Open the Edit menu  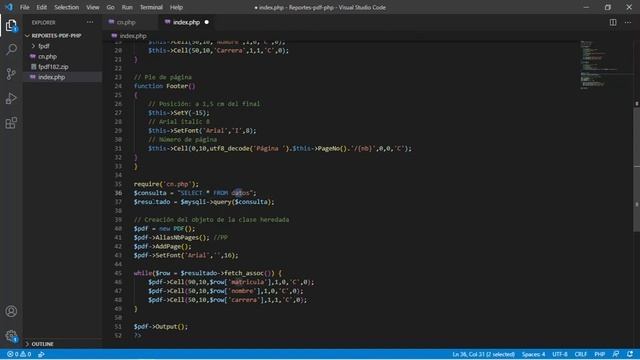point(42,7)
